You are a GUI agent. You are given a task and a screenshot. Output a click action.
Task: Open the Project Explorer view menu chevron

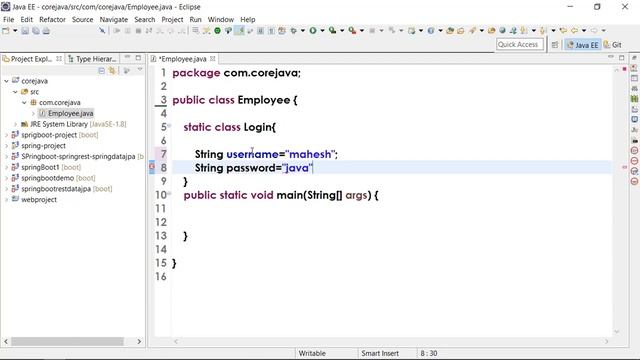coord(140,70)
